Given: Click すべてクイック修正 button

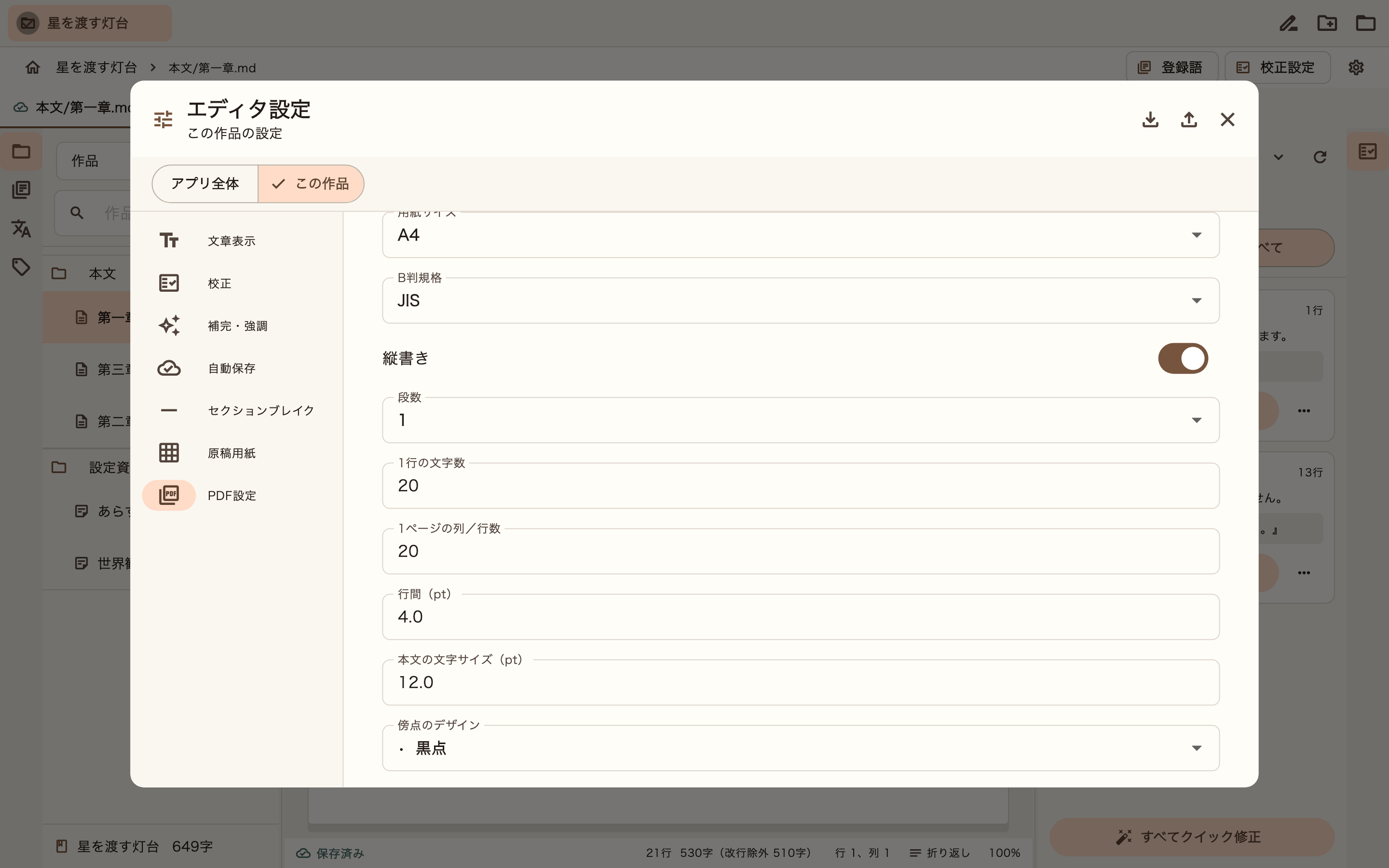Looking at the screenshot, I should point(1192,837).
